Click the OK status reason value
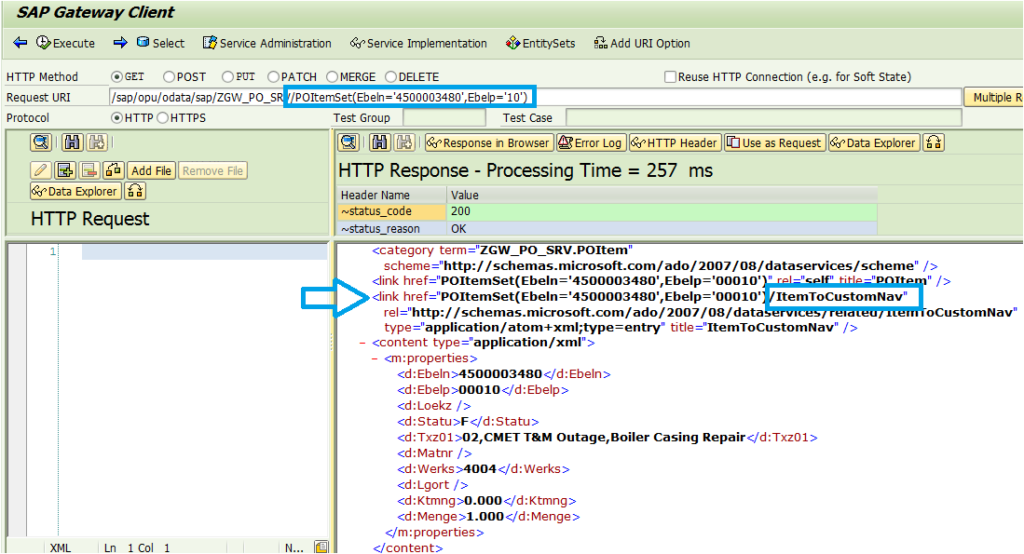 [x=662, y=229]
